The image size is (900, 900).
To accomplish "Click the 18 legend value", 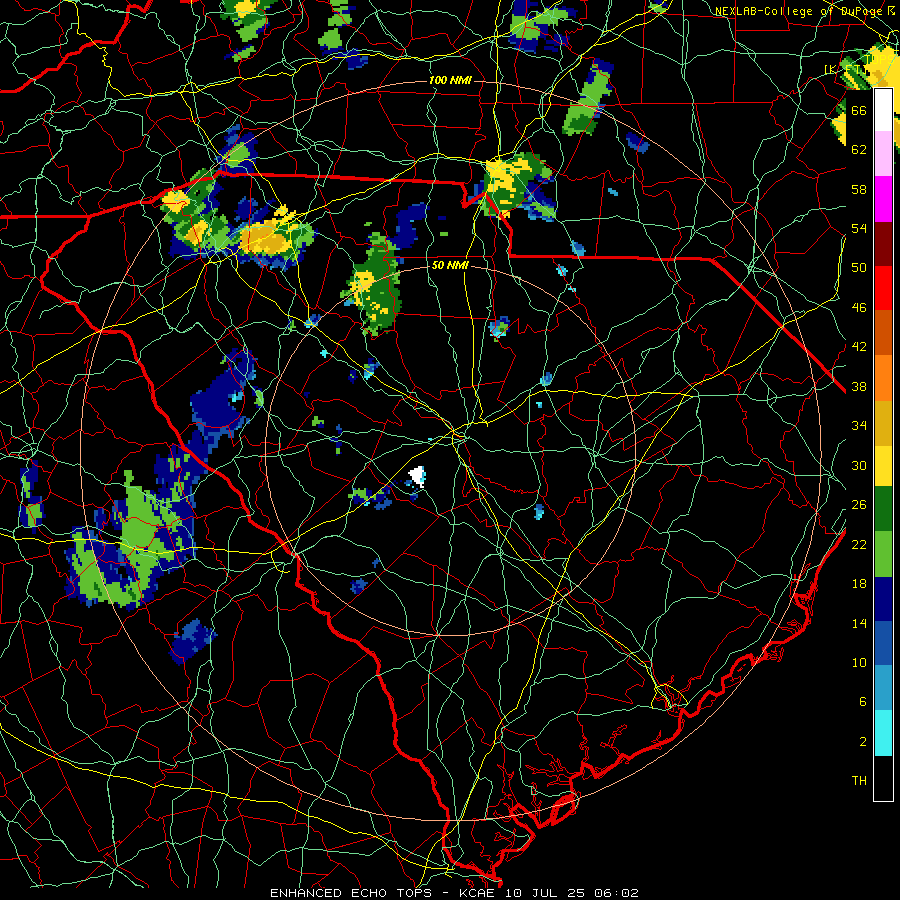I will [x=859, y=584].
